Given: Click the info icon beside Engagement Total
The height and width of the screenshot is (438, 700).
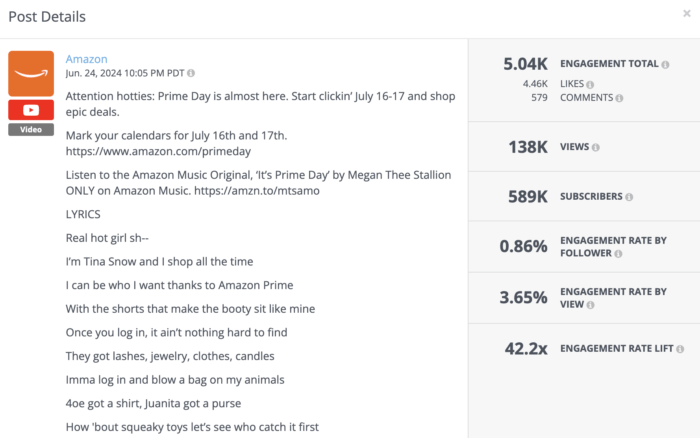Looking at the screenshot, I should coord(665,65).
